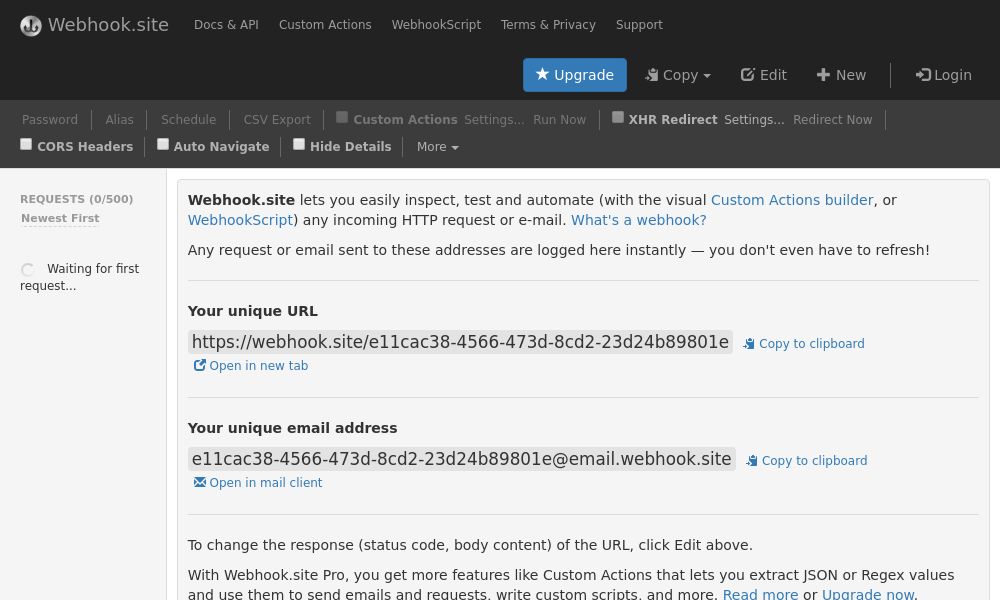Expand the More dropdown
The height and width of the screenshot is (600, 1000).
pyautogui.click(x=438, y=147)
